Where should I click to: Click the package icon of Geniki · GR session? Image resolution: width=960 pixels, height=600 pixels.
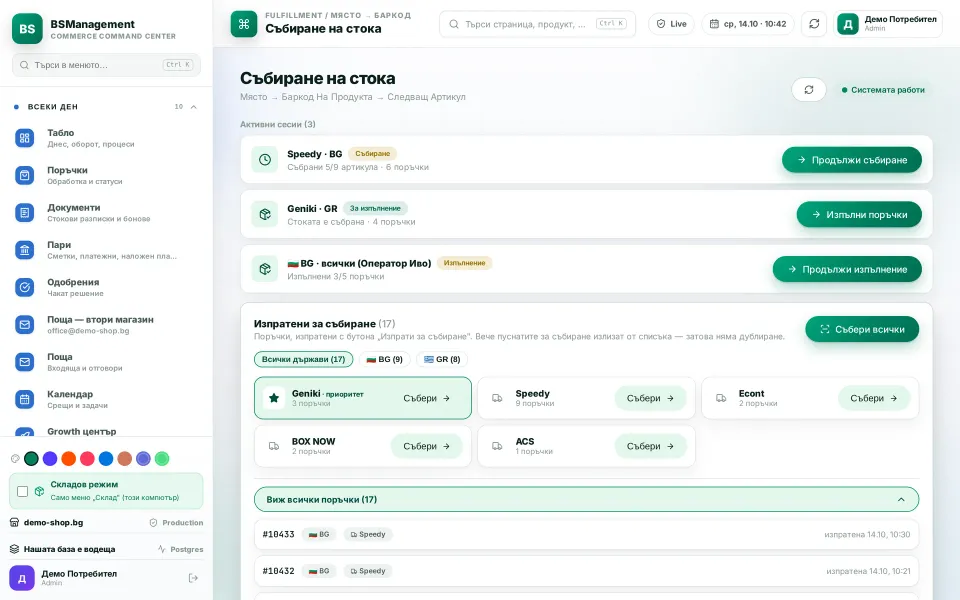pos(265,214)
